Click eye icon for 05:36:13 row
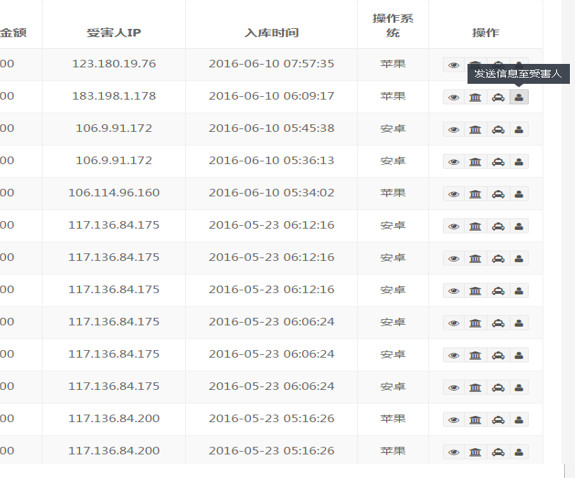 coord(454,162)
